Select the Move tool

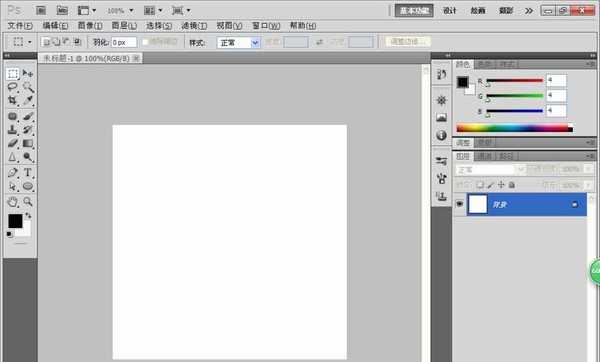pos(28,73)
